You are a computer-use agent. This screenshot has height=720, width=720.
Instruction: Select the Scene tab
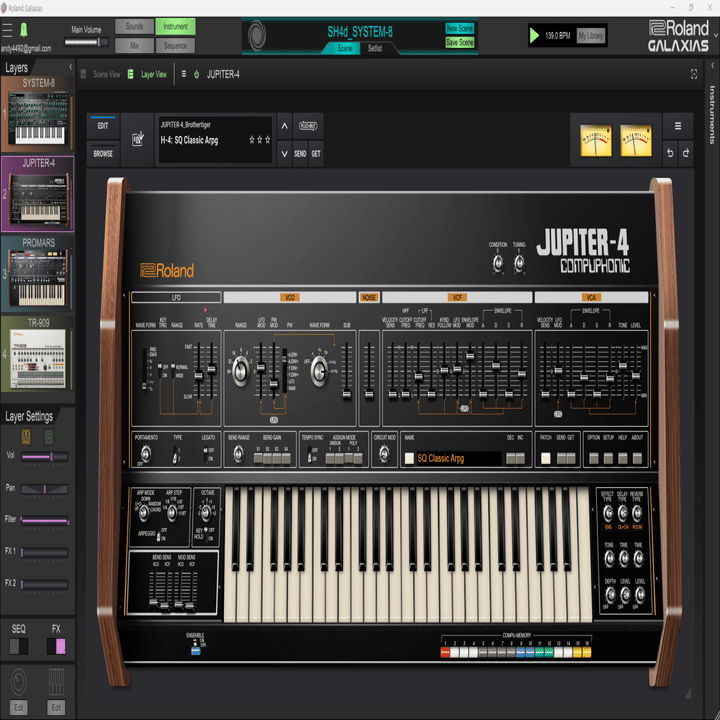344,48
